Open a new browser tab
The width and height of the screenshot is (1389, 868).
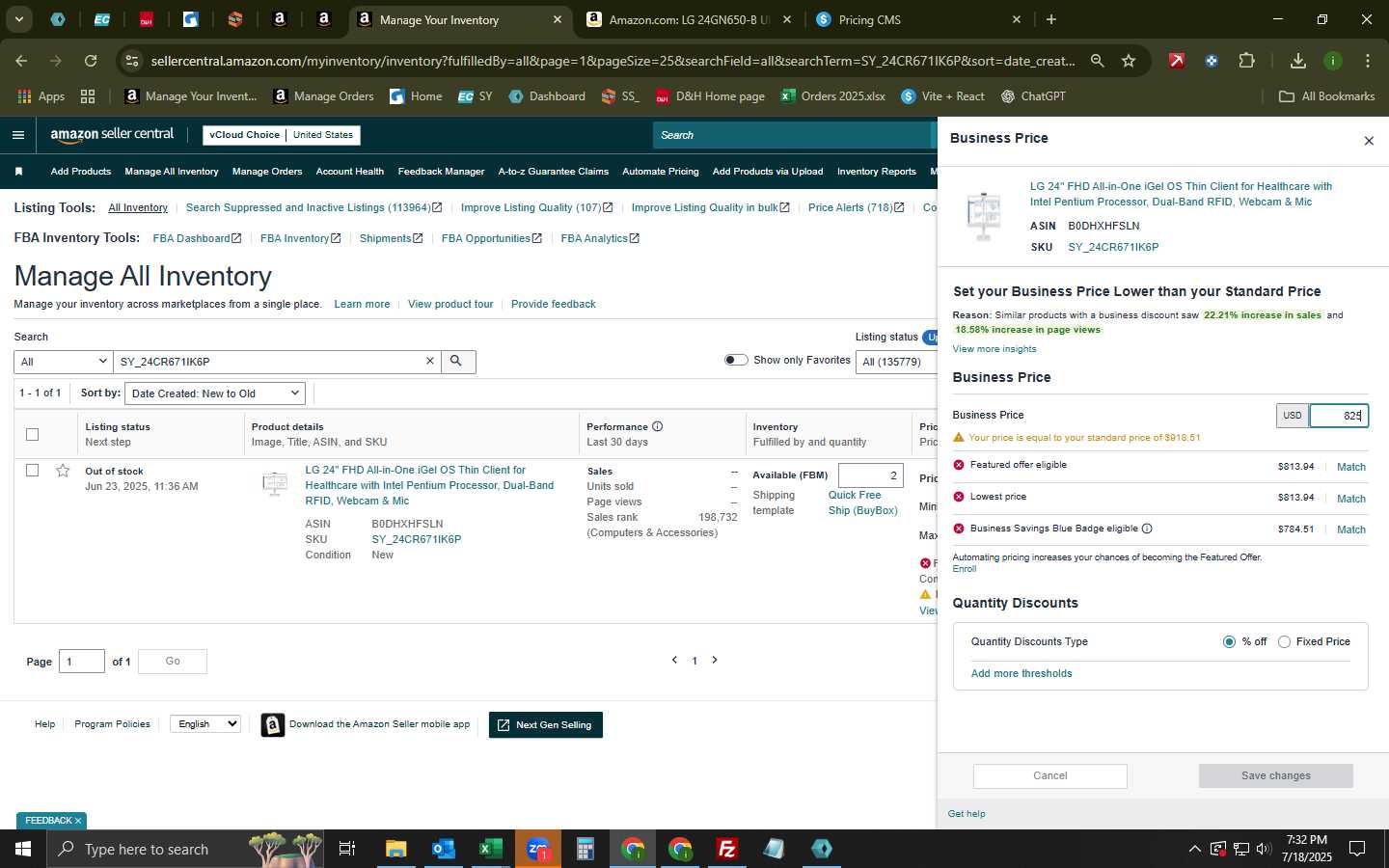(x=1051, y=19)
